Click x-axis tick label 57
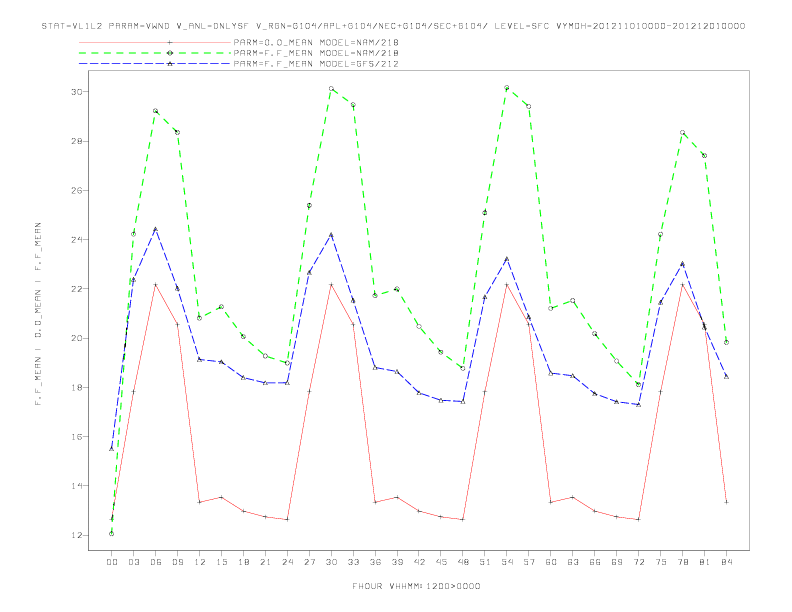 [x=529, y=562]
